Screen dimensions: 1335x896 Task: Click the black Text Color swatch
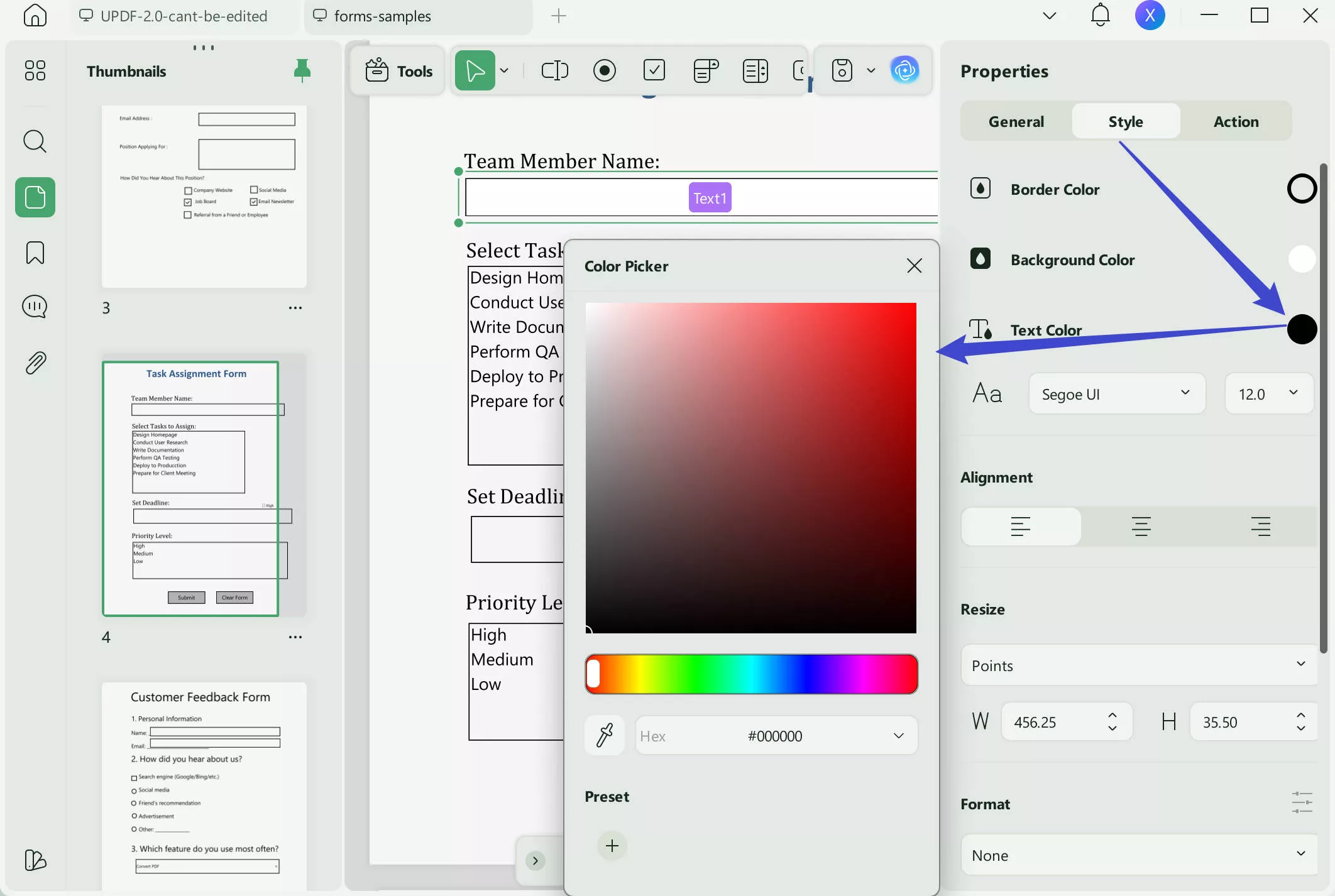click(x=1302, y=329)
